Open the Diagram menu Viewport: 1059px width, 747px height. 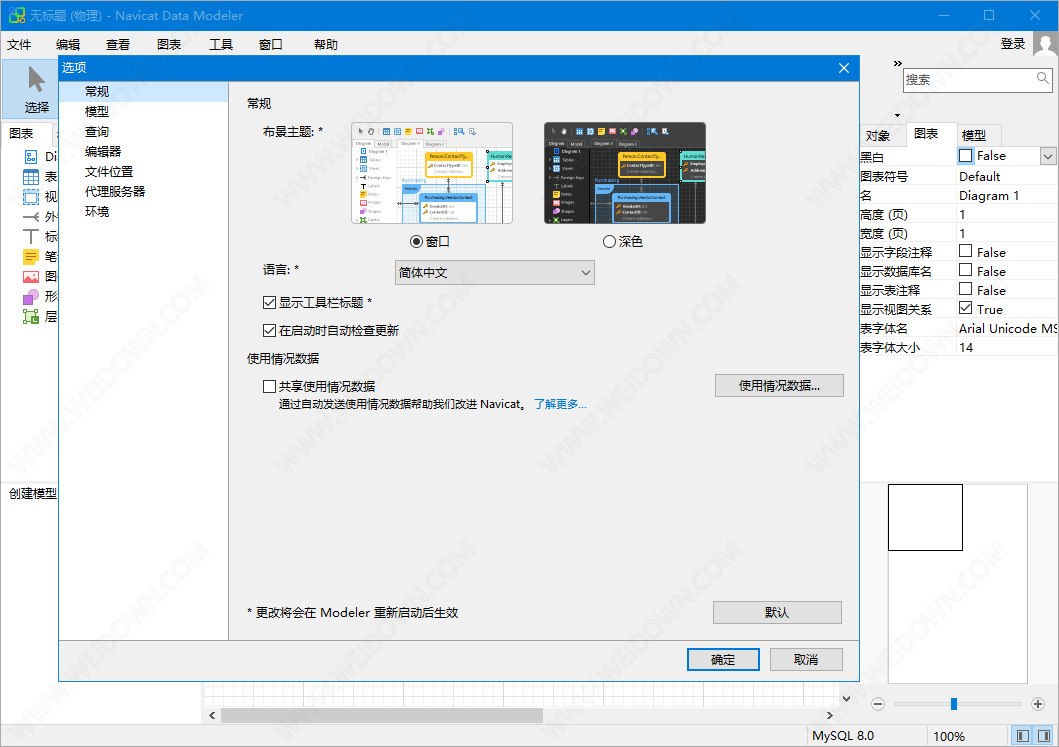pyautogui.click(x=169, y=45)
